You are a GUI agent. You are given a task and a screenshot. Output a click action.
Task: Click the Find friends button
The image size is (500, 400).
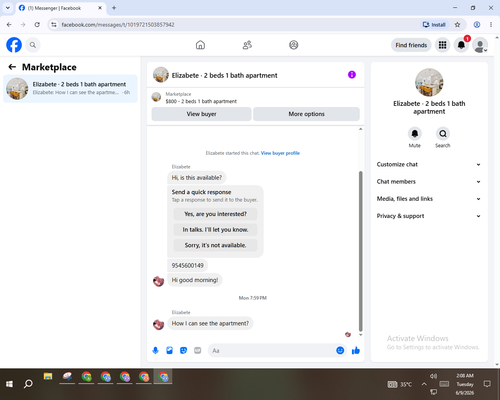[411, 45]
